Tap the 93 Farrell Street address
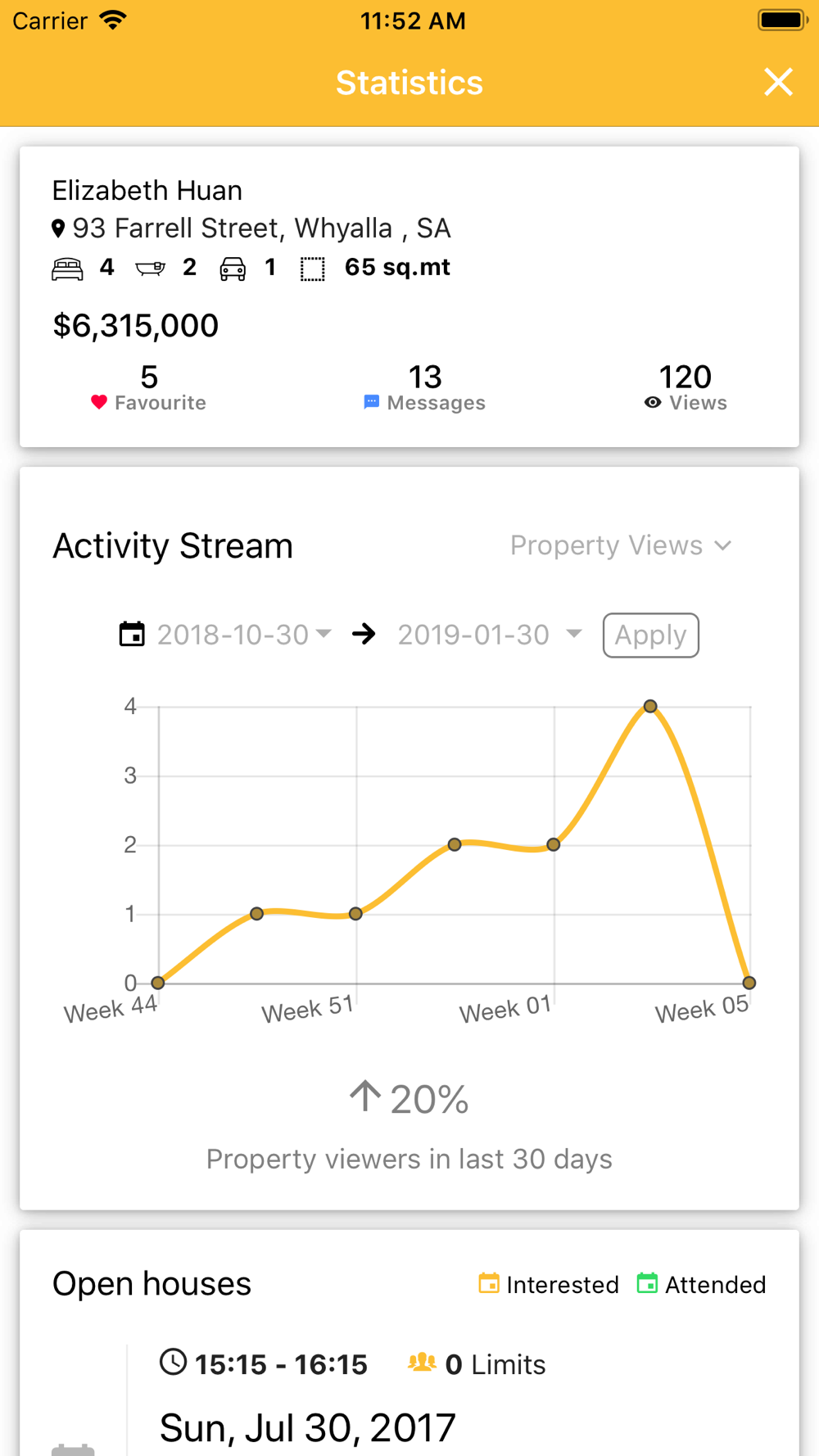This screenshot has height=1456, width=819. [261, 228]
